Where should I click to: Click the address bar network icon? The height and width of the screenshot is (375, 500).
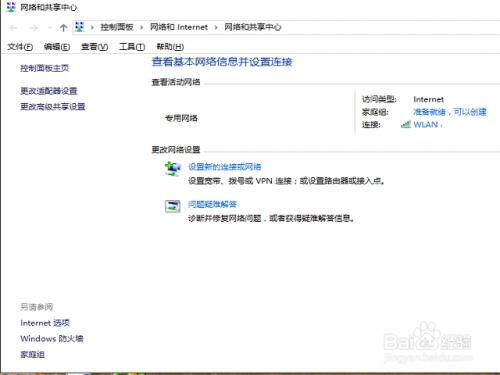[79, 27]
